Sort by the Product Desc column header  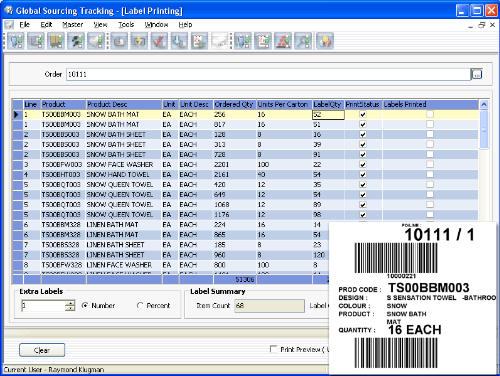(124, 104)
